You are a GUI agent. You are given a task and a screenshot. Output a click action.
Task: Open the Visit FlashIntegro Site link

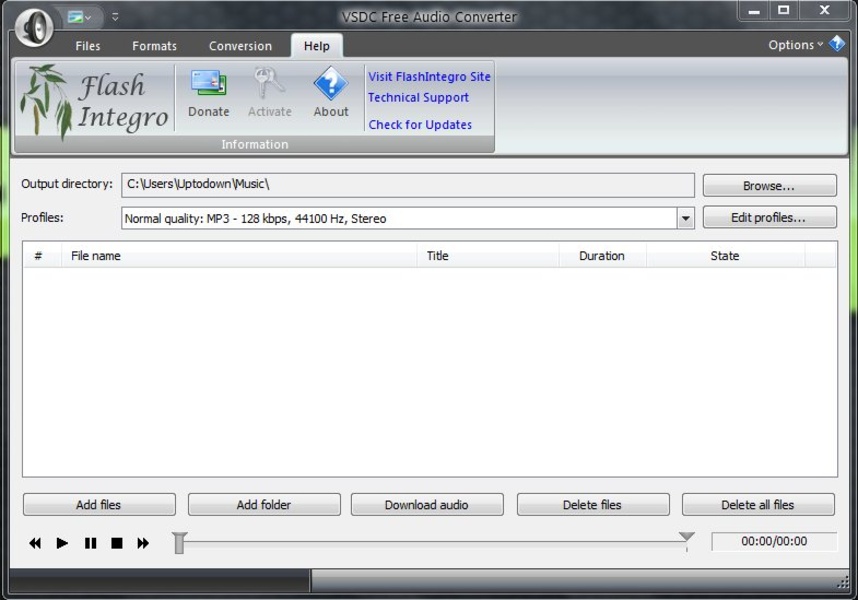(x=429, y=77)
